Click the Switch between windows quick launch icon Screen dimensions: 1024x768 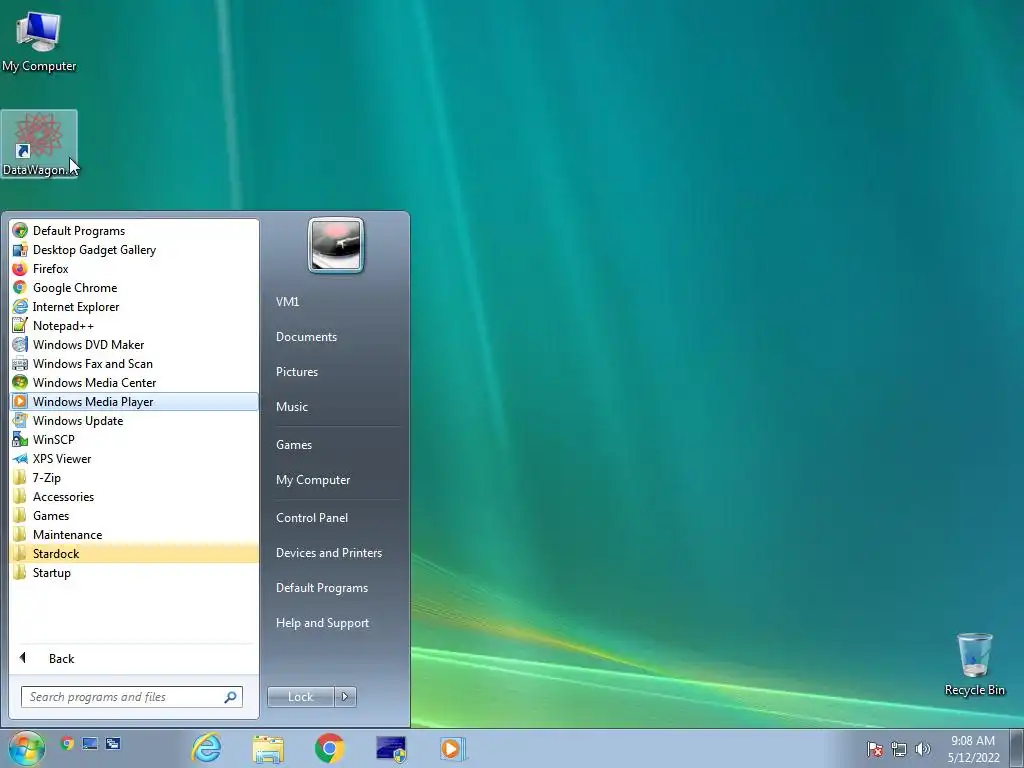pos(113,743)
